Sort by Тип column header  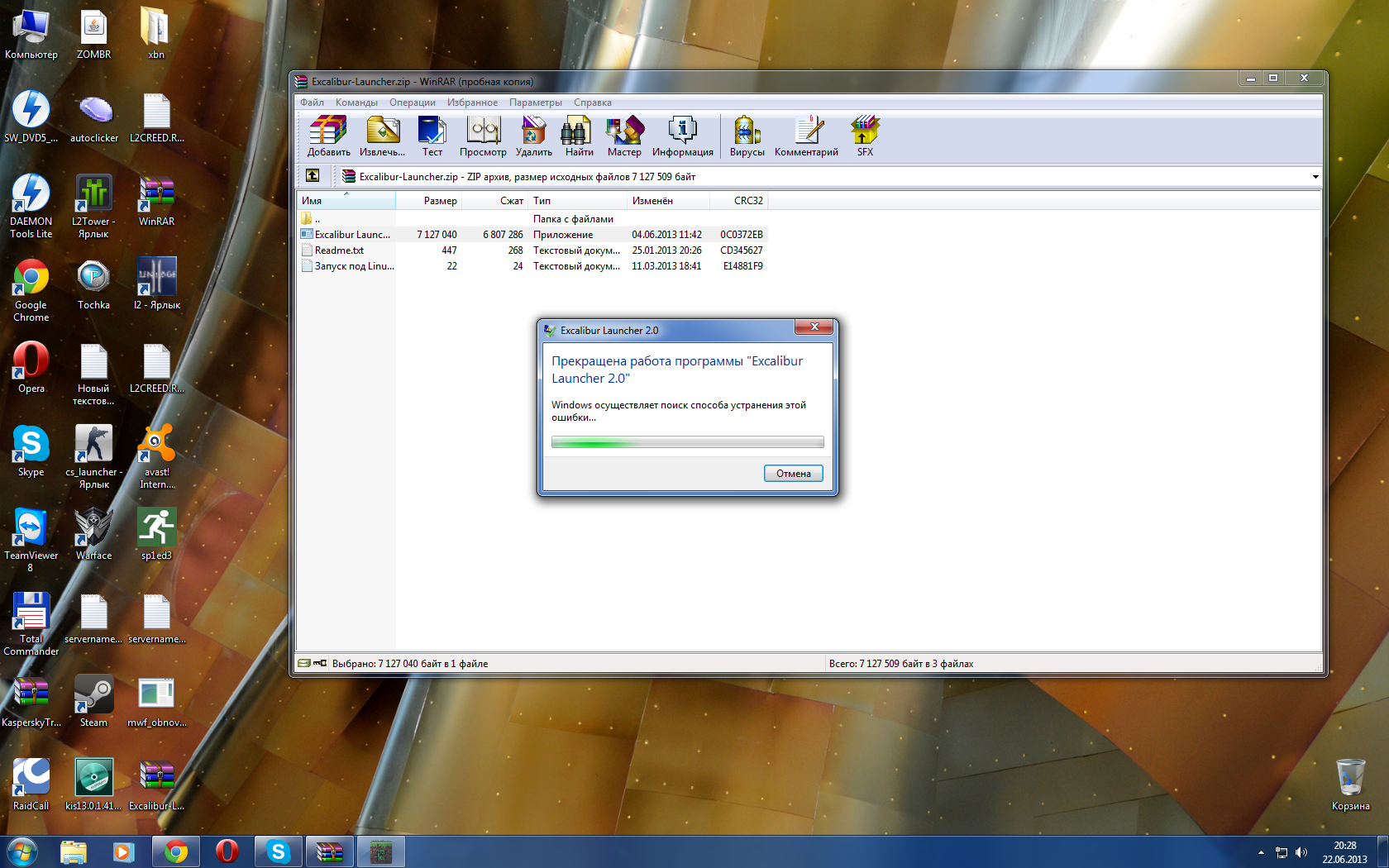[x=578, y=201]
